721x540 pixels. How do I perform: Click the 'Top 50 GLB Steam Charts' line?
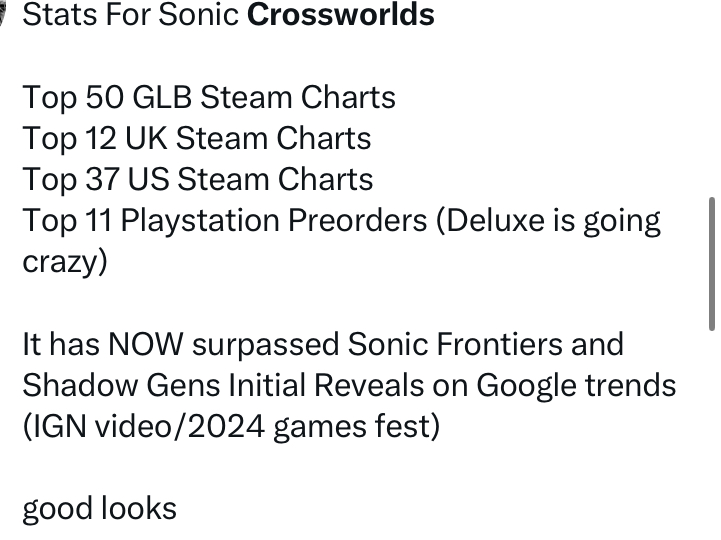click(x=209, y=98)
